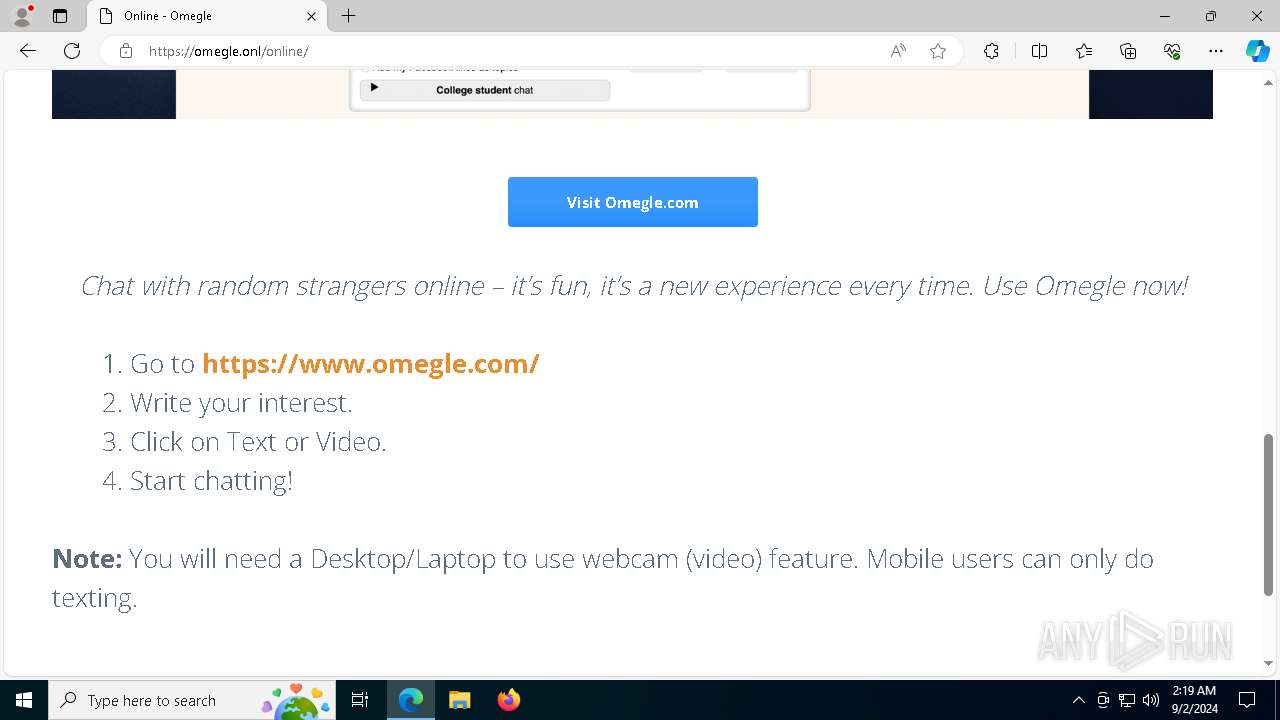The width and height of the screenshot is (1280, 720).
Task: Activate Read aloud icon
Action: point(898,51)
